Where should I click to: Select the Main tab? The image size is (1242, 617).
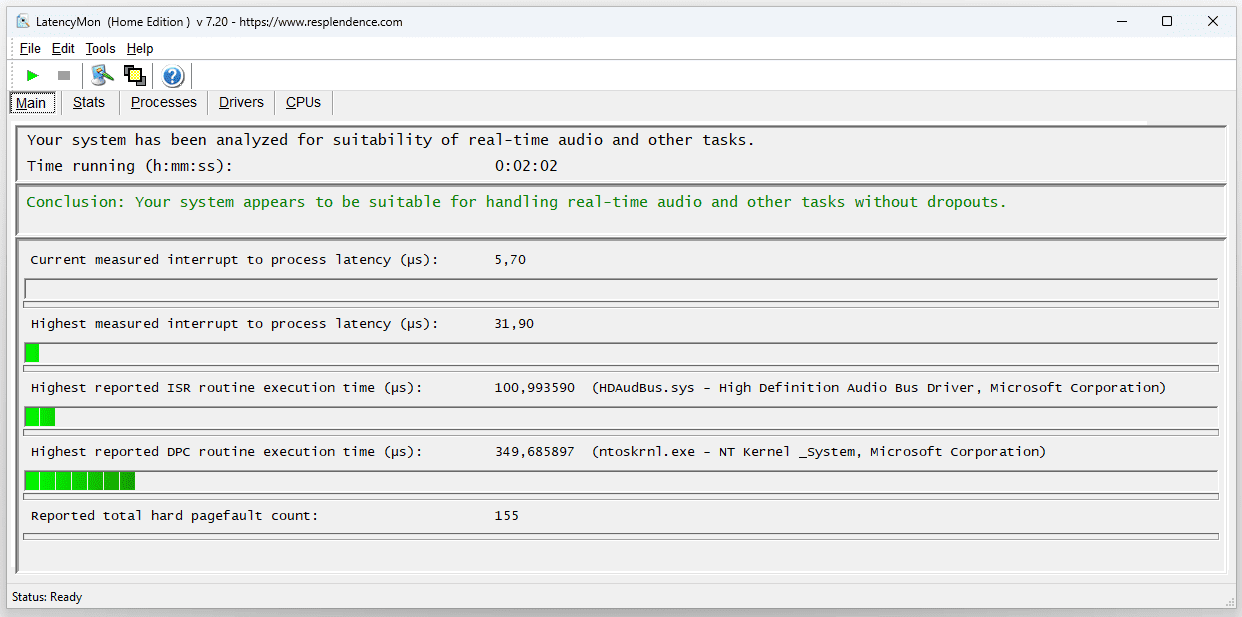point(31,103)
